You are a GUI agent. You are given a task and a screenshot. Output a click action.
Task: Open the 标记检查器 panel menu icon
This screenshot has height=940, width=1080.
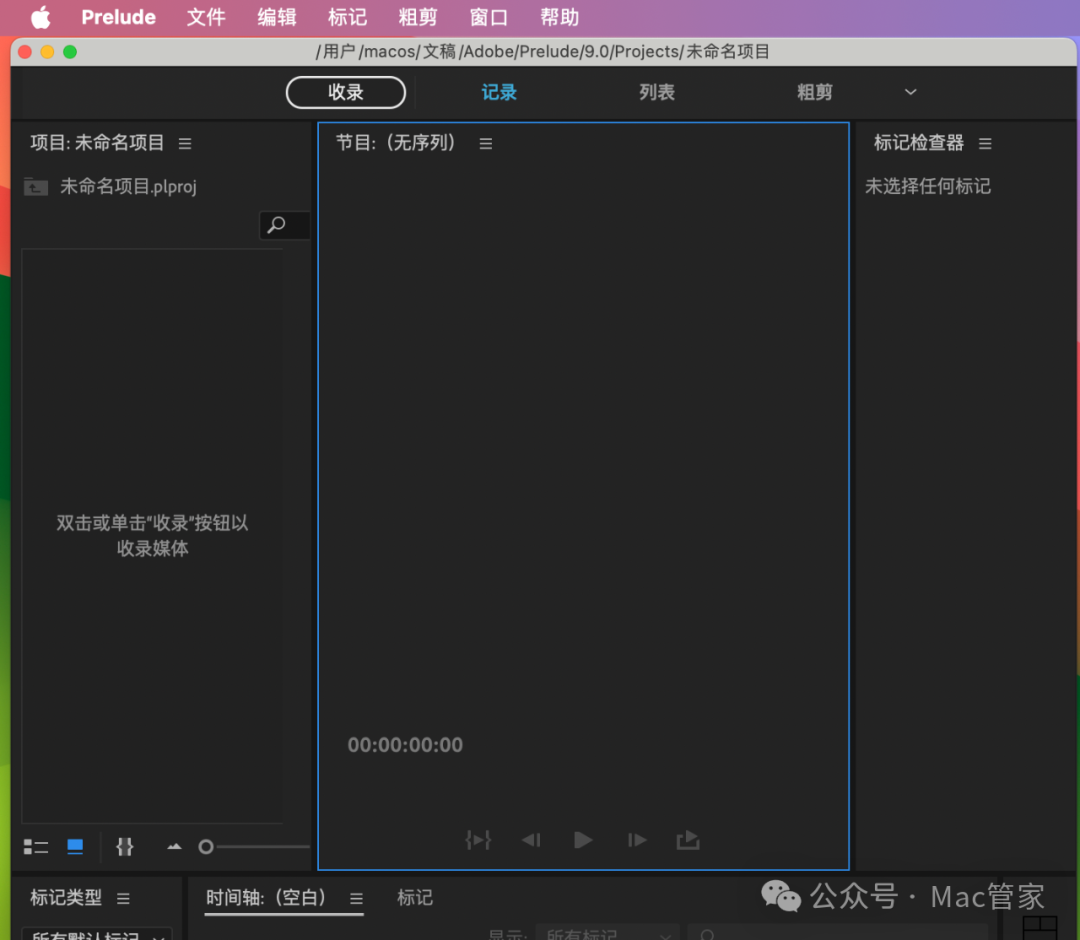tap(984, 143)
